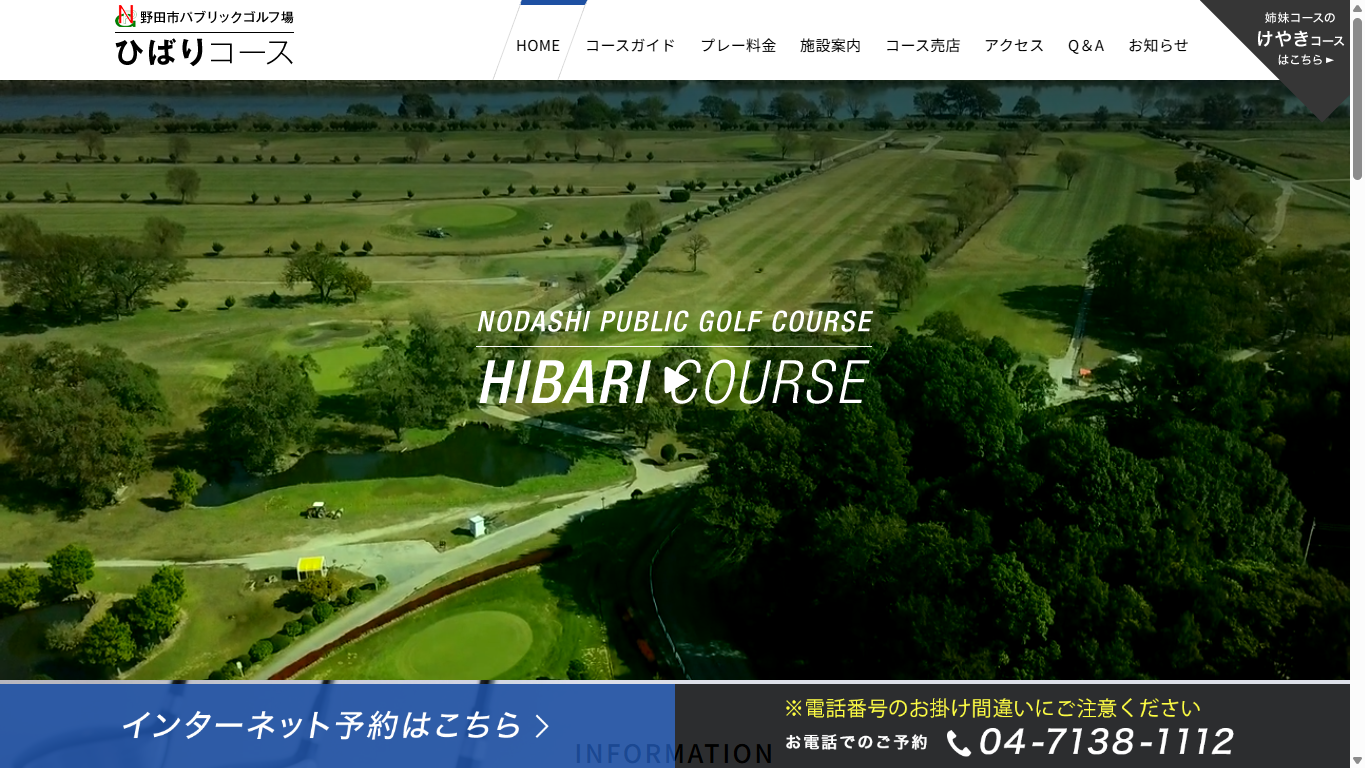Open アクセス navigation link

[1014, 45]
